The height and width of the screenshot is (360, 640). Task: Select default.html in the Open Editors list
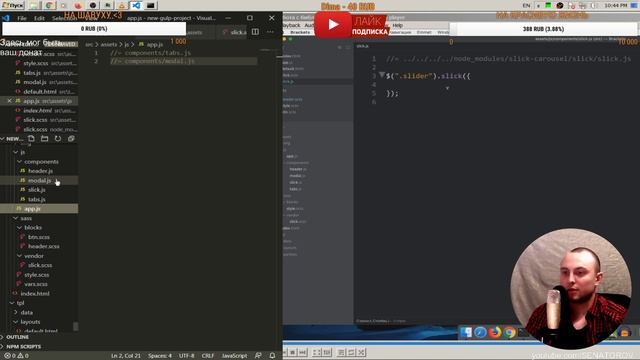coord(40,91)
